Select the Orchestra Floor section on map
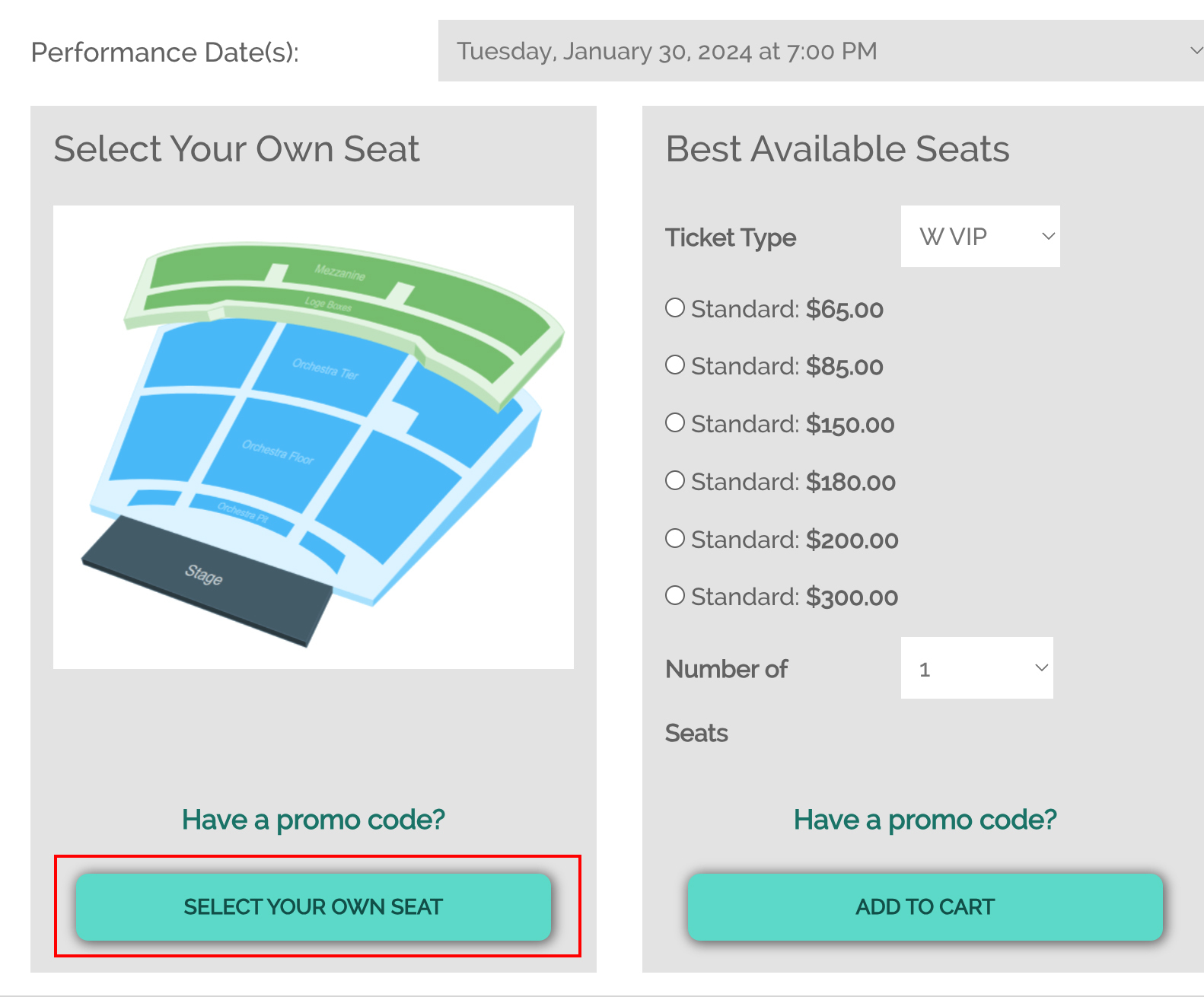The width and height of the screenshot is (1204, 997). [278, 453]
